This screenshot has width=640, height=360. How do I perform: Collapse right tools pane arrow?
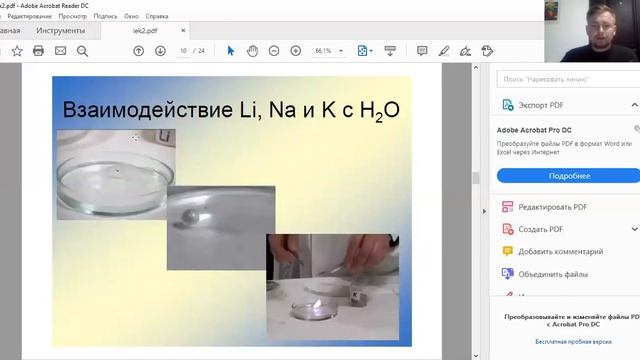[x=484, y=211]
